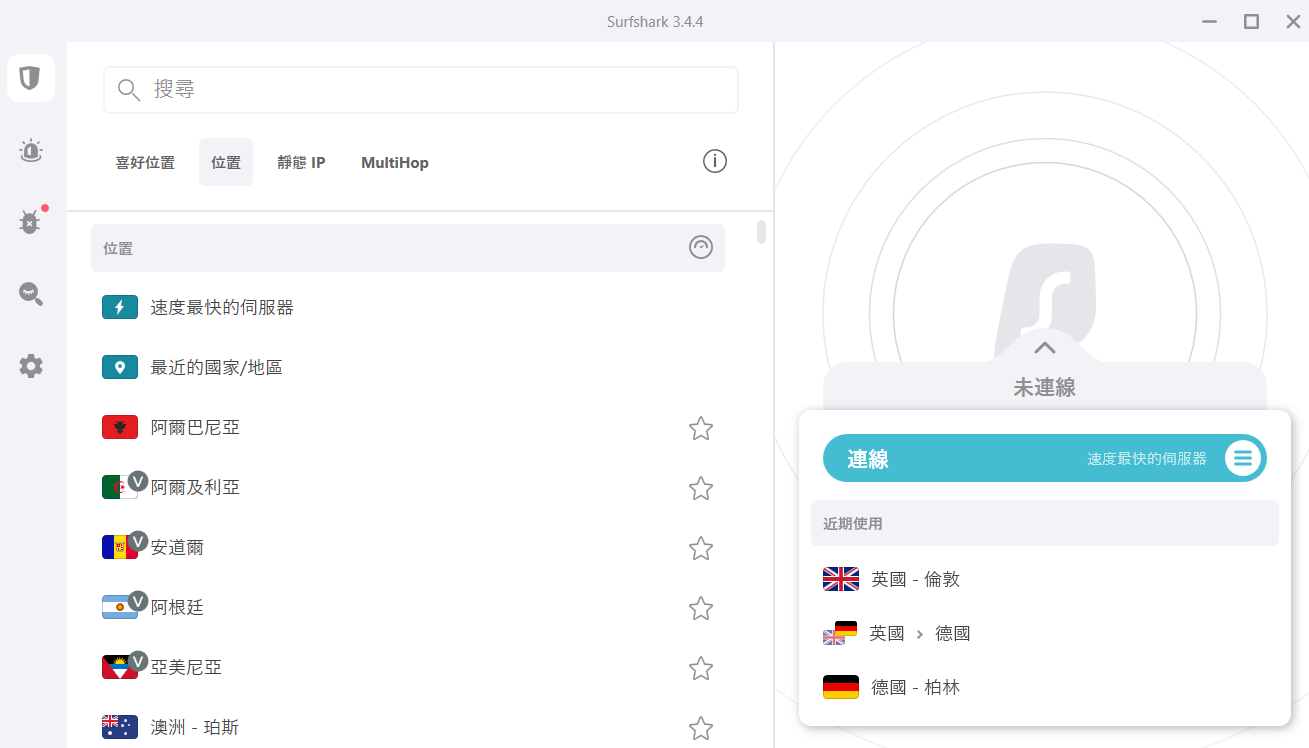Connect to recent 德國 - 柏林
Screen dimensions: 1309x748
1045,687
